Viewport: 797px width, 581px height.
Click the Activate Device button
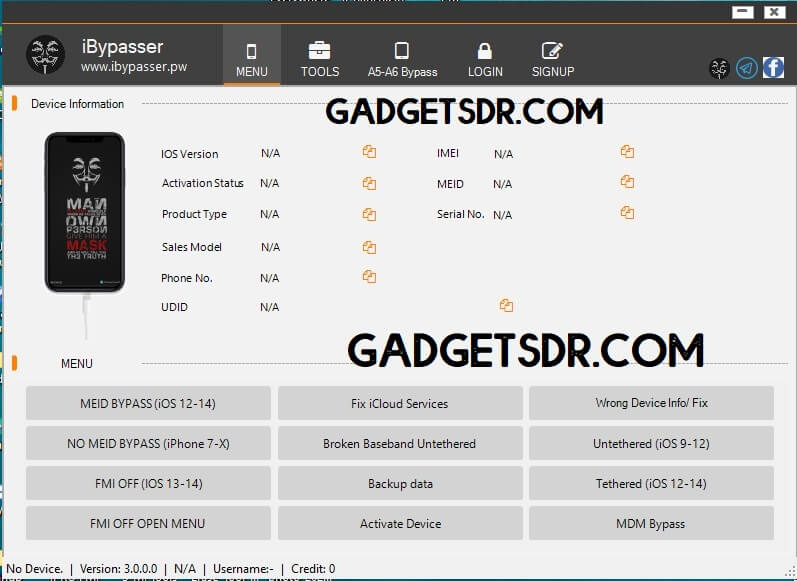[400, 523]
